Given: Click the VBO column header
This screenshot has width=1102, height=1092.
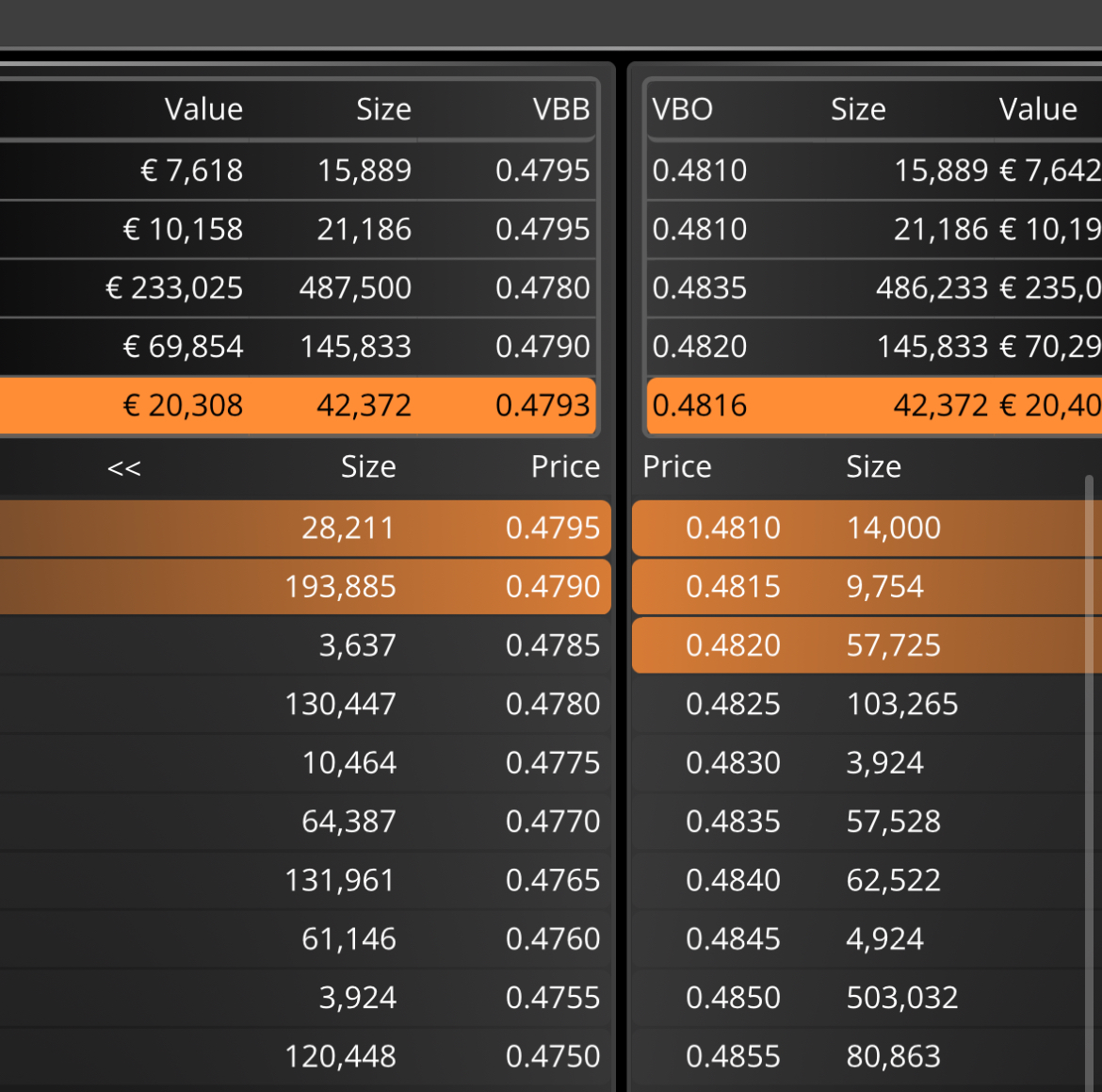Looking at the screenshot, I should click(x=682, y=109).
